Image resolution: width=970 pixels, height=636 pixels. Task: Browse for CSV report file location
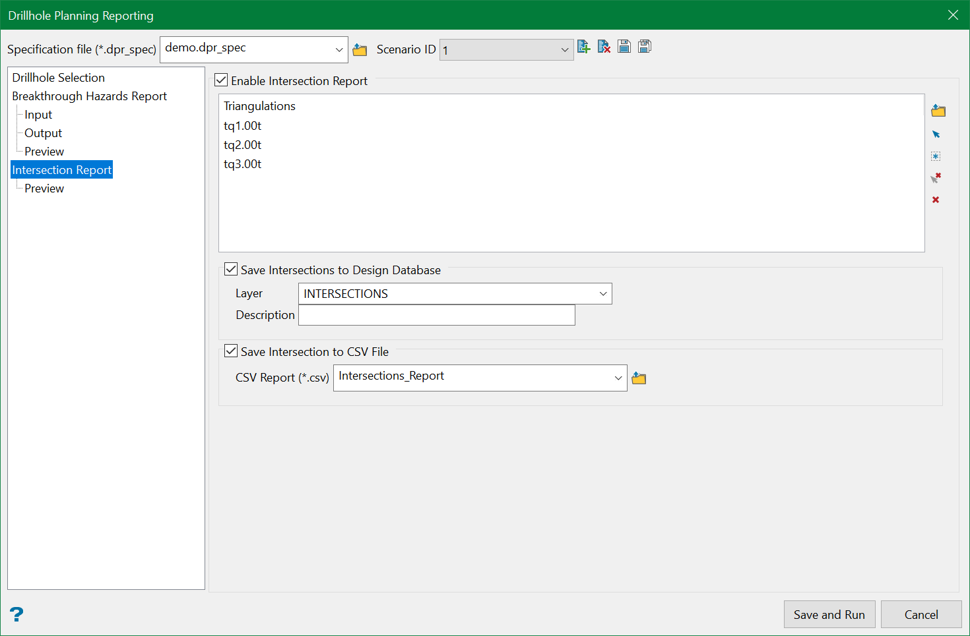tap(639, 378)
